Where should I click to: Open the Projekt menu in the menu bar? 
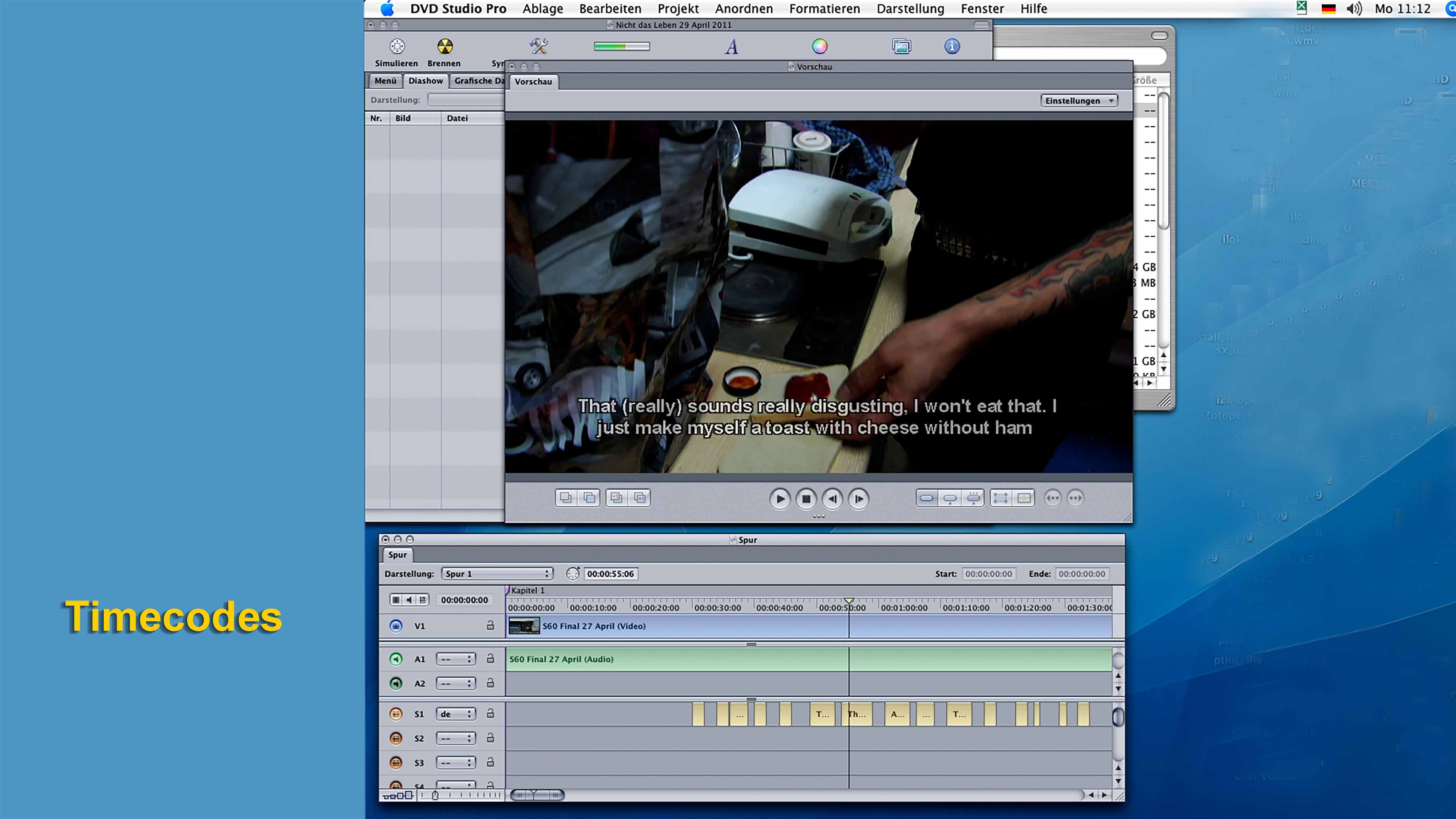678,8
